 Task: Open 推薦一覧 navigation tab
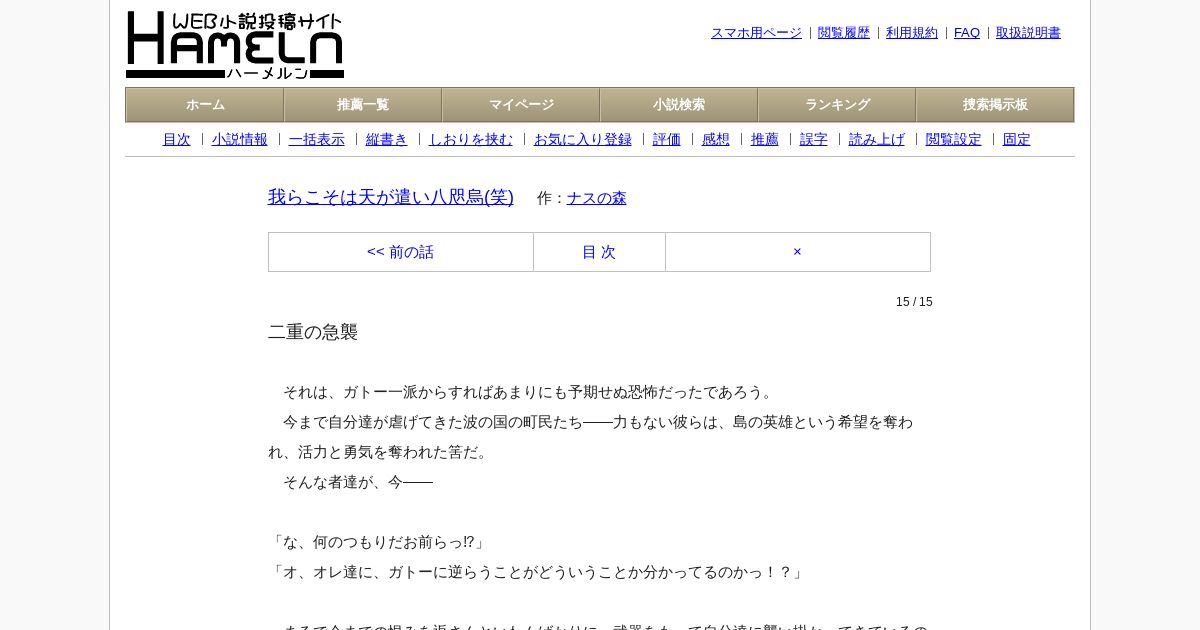[x=363, y=105]
